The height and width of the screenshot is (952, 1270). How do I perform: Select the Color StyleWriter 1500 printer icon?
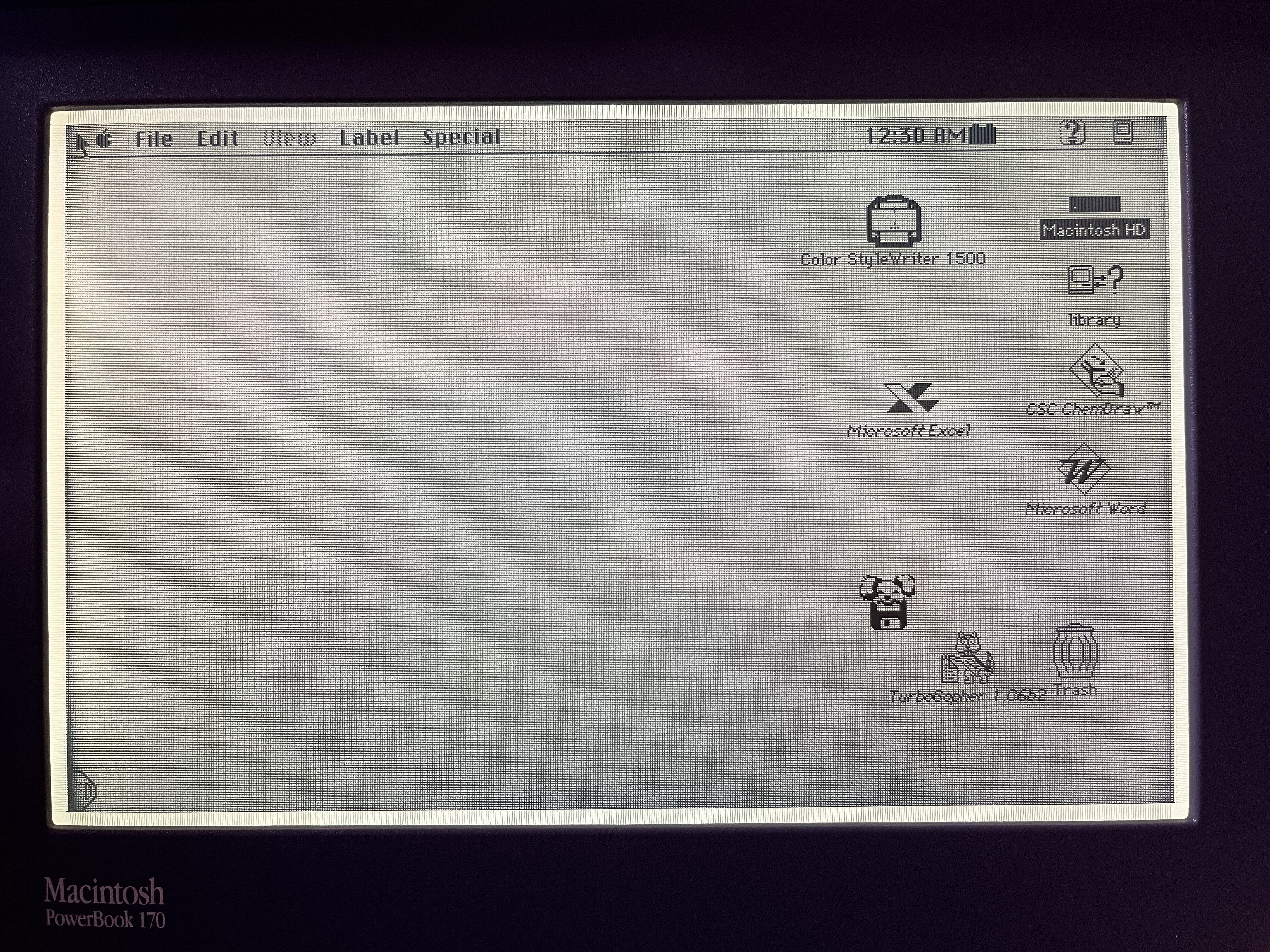(x=894, y=221)
